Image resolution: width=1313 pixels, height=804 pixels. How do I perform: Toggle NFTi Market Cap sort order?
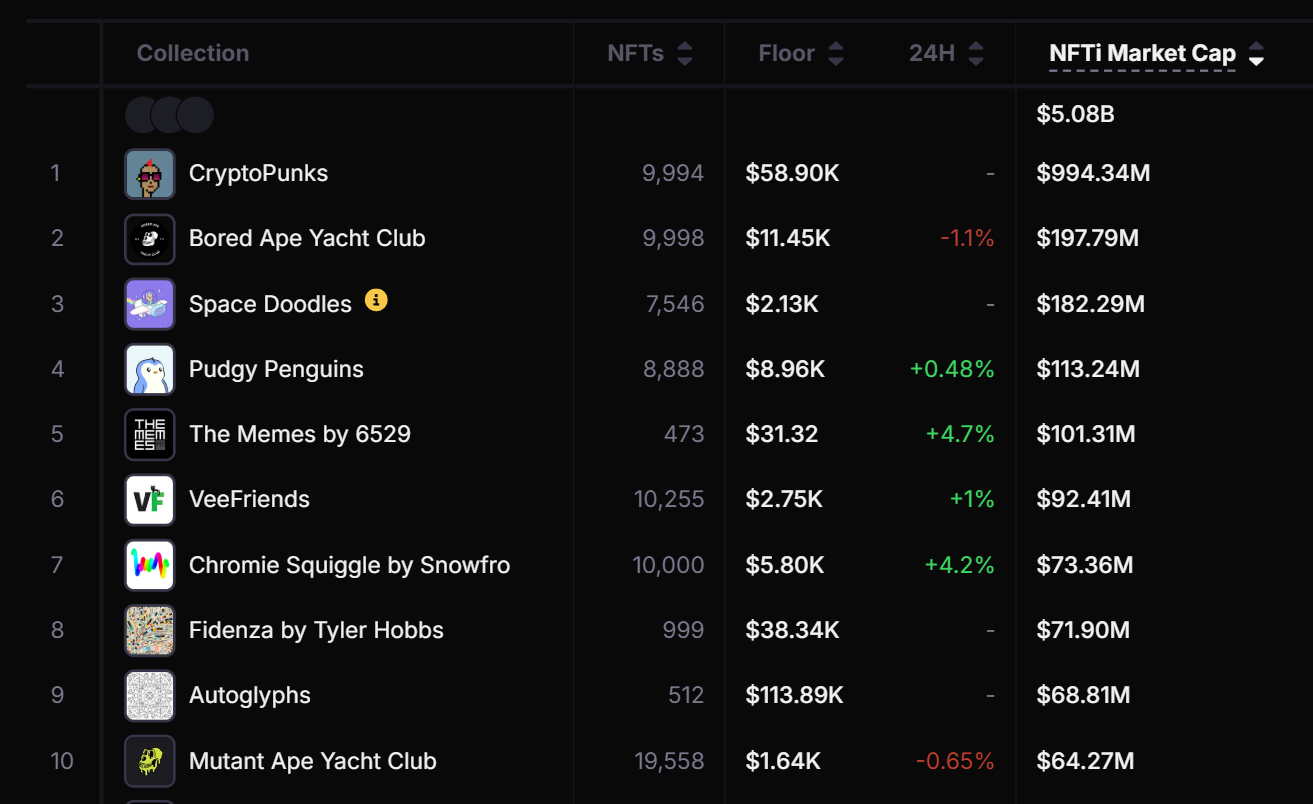[1257, 54]
